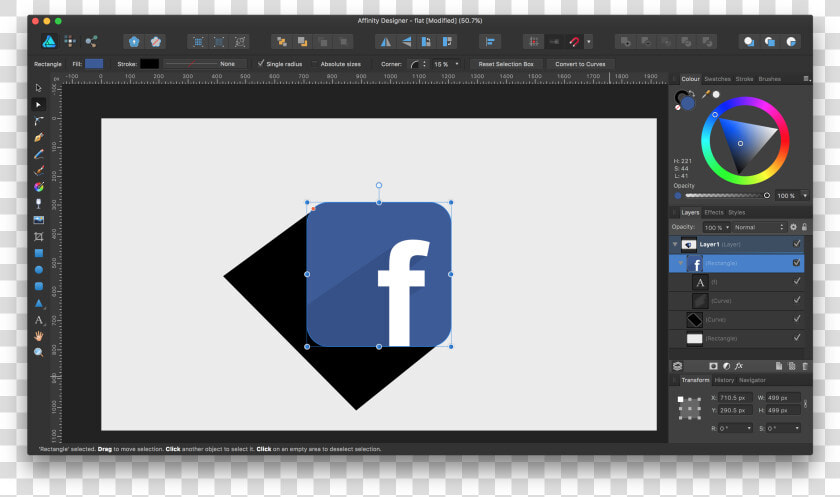Image resolution: width=840 pixels, height=497 pixels.
Task: Select the Pen tool
Action: pos(39,138)
